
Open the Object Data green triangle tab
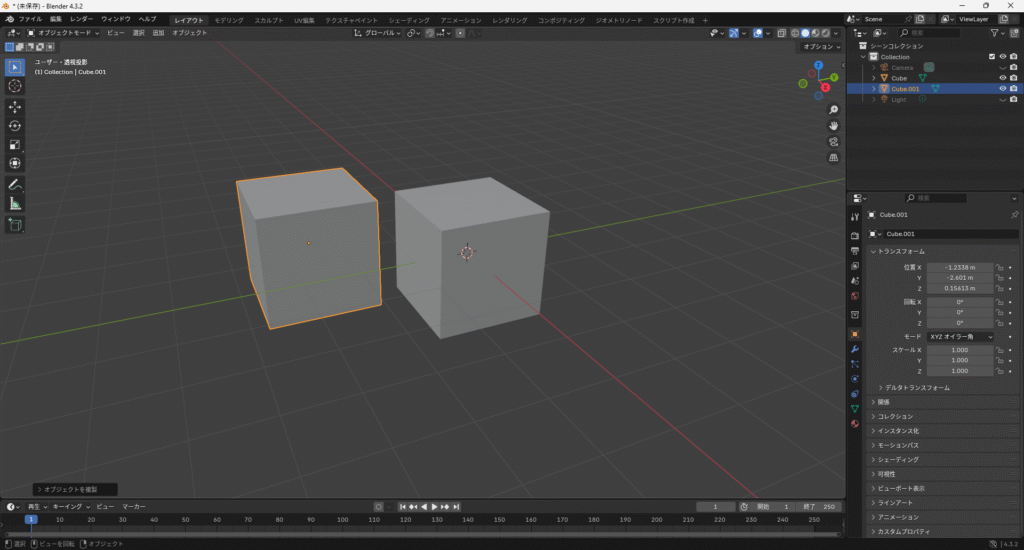coord(855,408)
